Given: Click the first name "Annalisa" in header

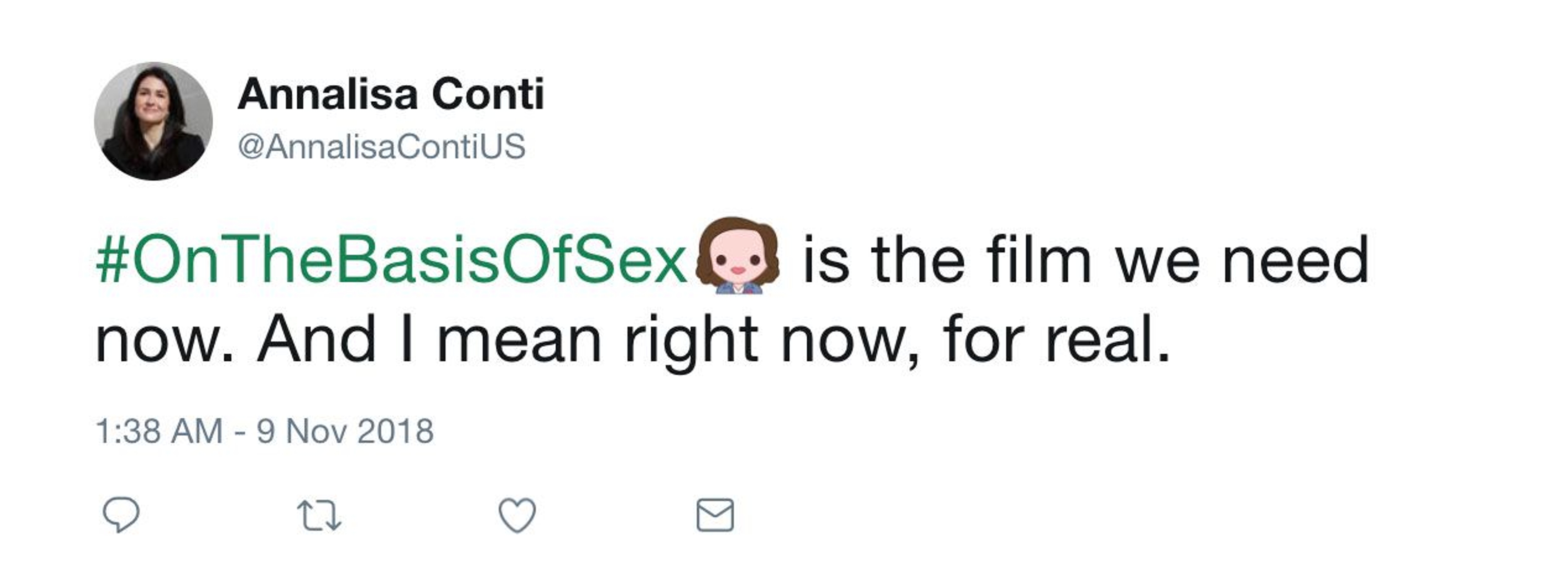Looking at the screenshot, I should click(328, 94).
